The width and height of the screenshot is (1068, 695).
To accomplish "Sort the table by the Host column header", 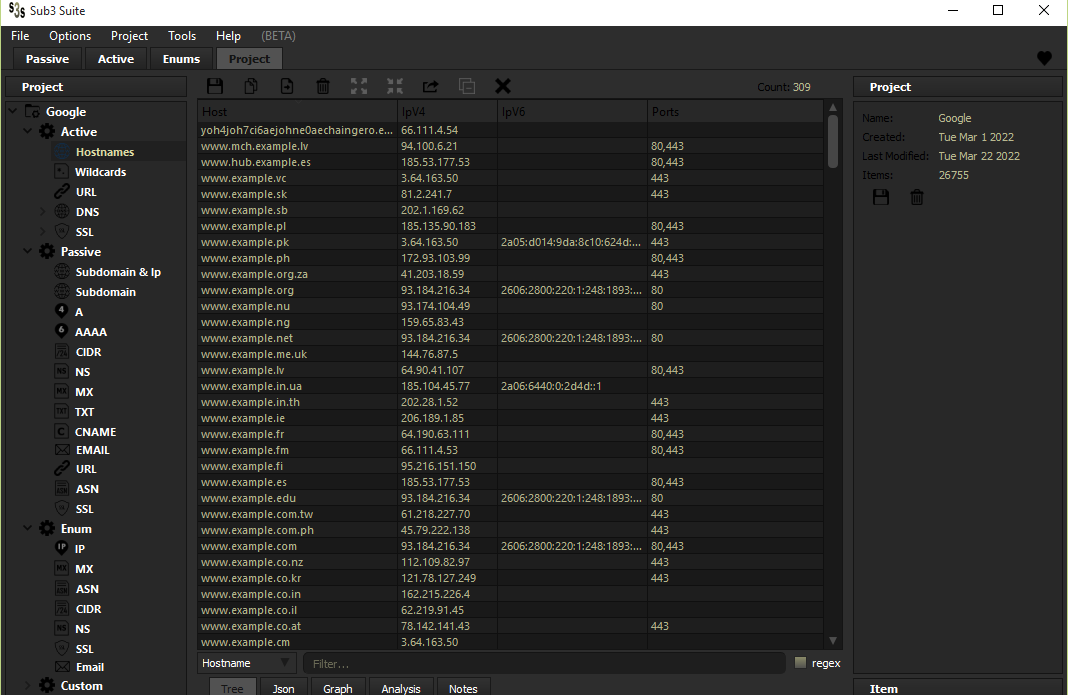I will coord(298,112).
